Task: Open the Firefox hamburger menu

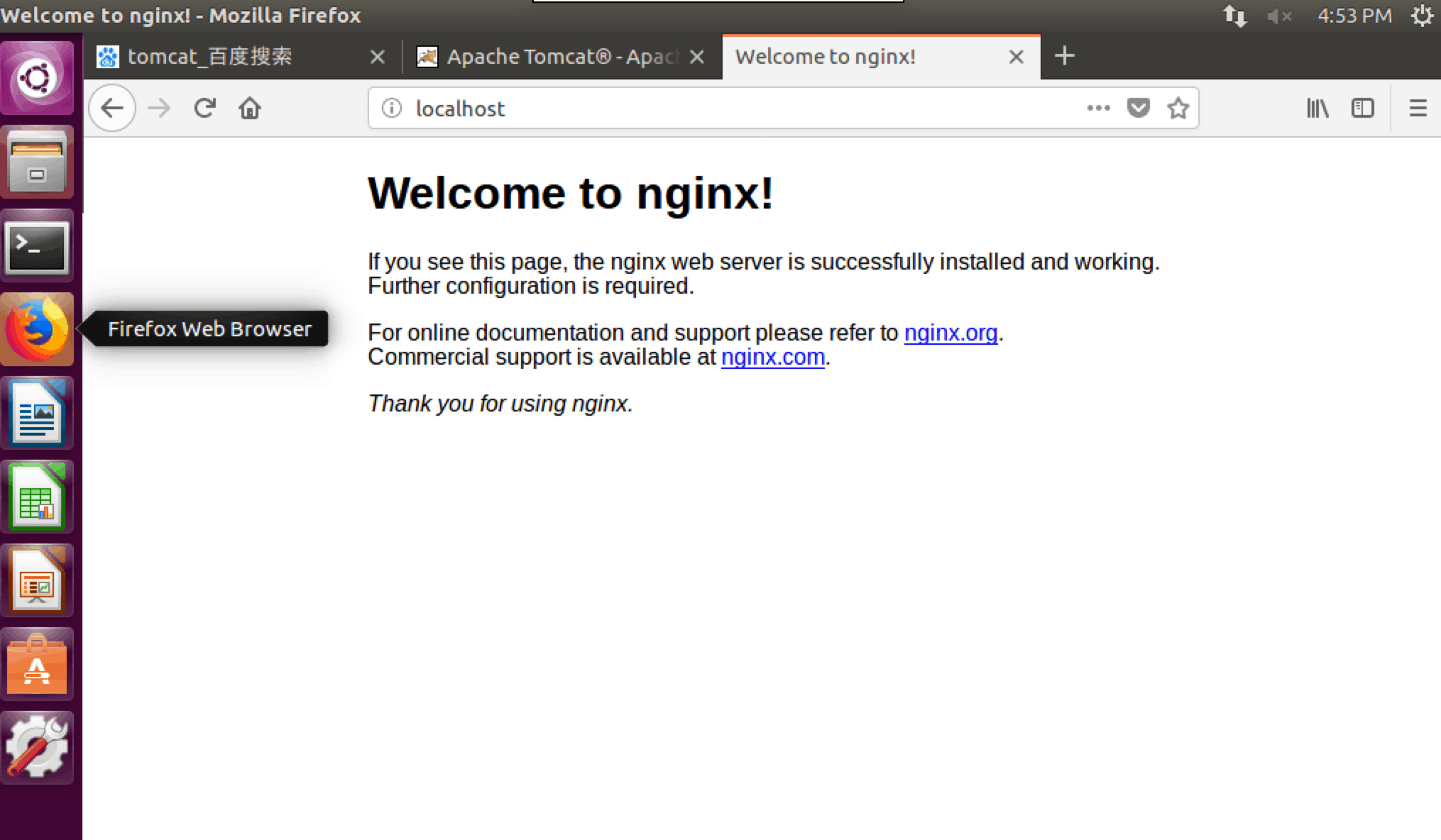Action: point(1418,108)
